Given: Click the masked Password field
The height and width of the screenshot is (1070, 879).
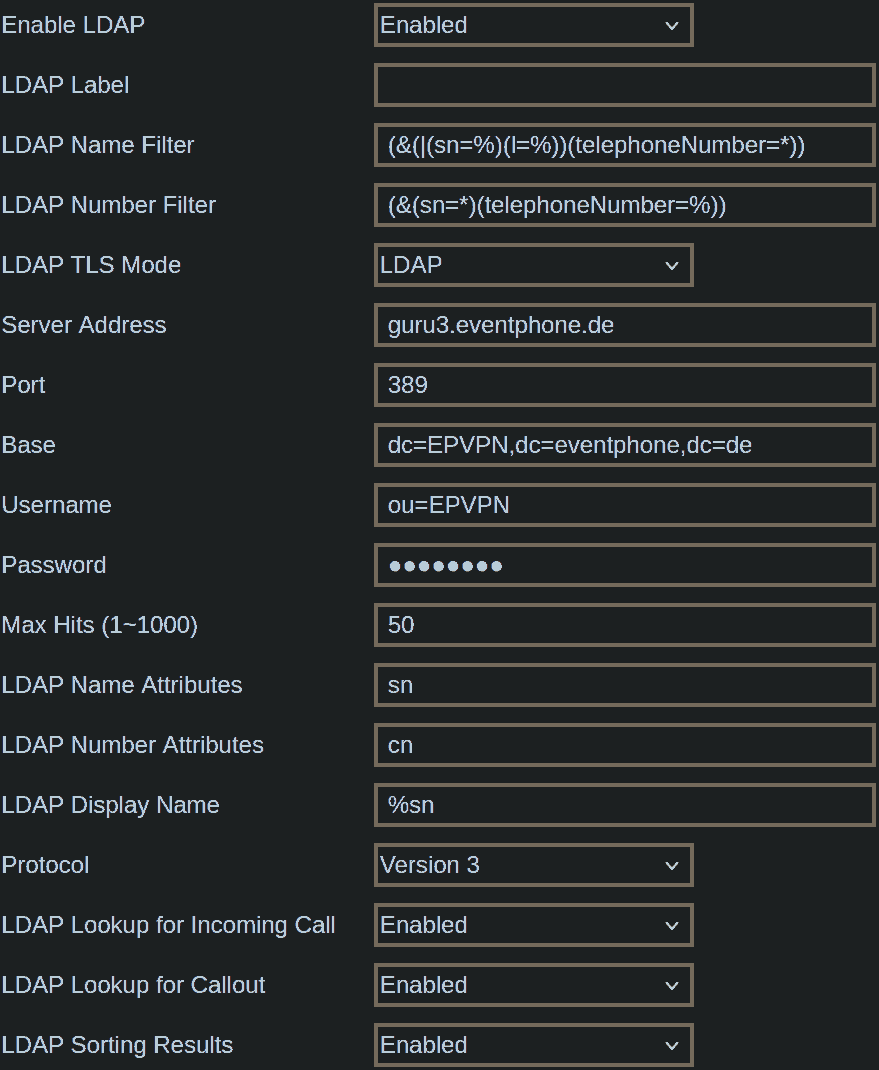Looking at the screenshot, I should click(x=625, y=566).
